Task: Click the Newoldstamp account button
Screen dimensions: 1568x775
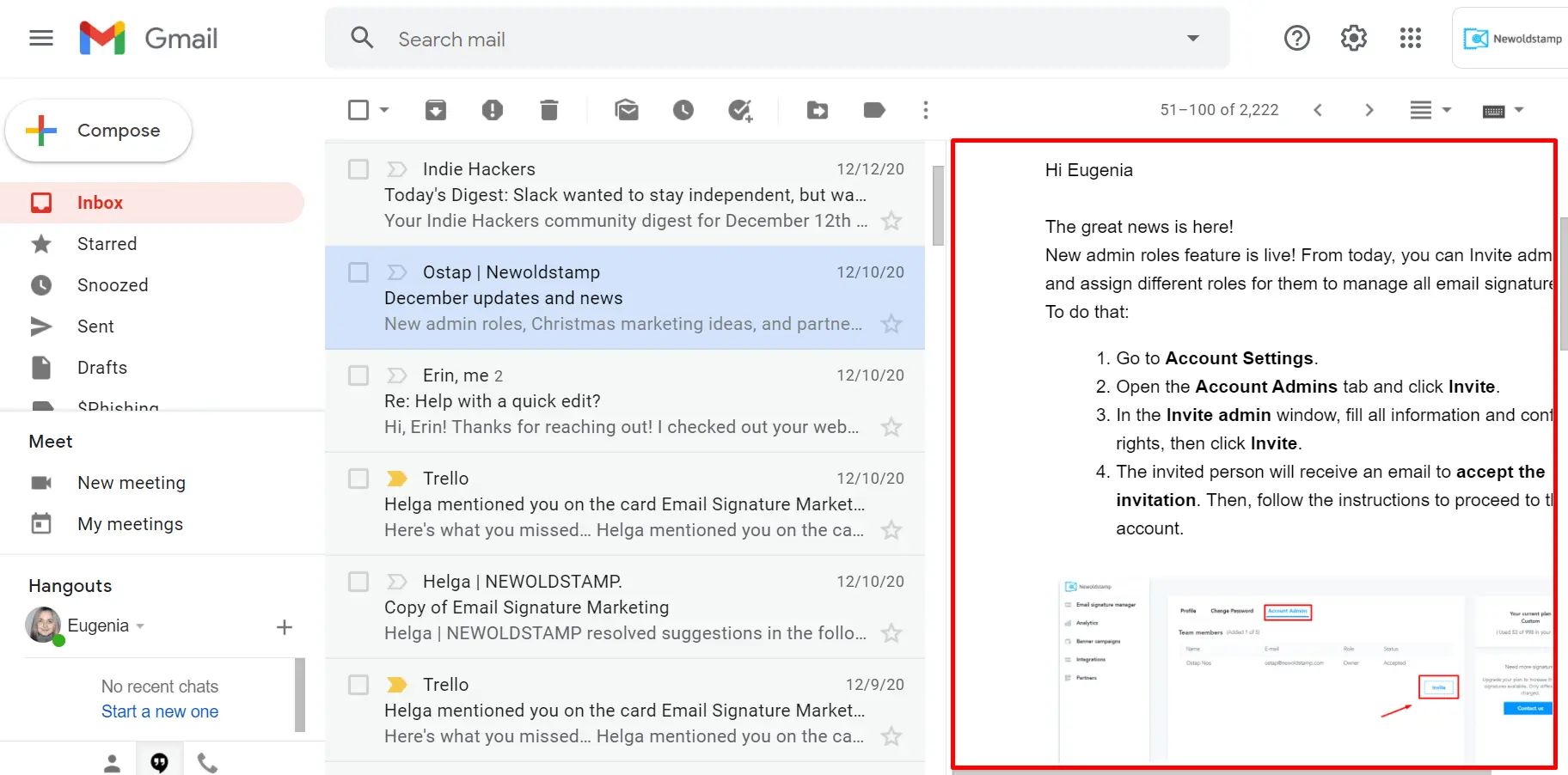Action: point(1512,38)
